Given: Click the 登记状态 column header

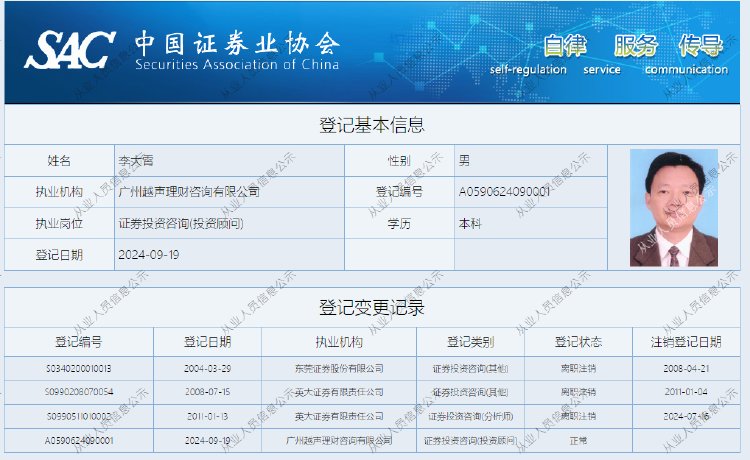Looking at the screenshot, I should coord(578,342).
